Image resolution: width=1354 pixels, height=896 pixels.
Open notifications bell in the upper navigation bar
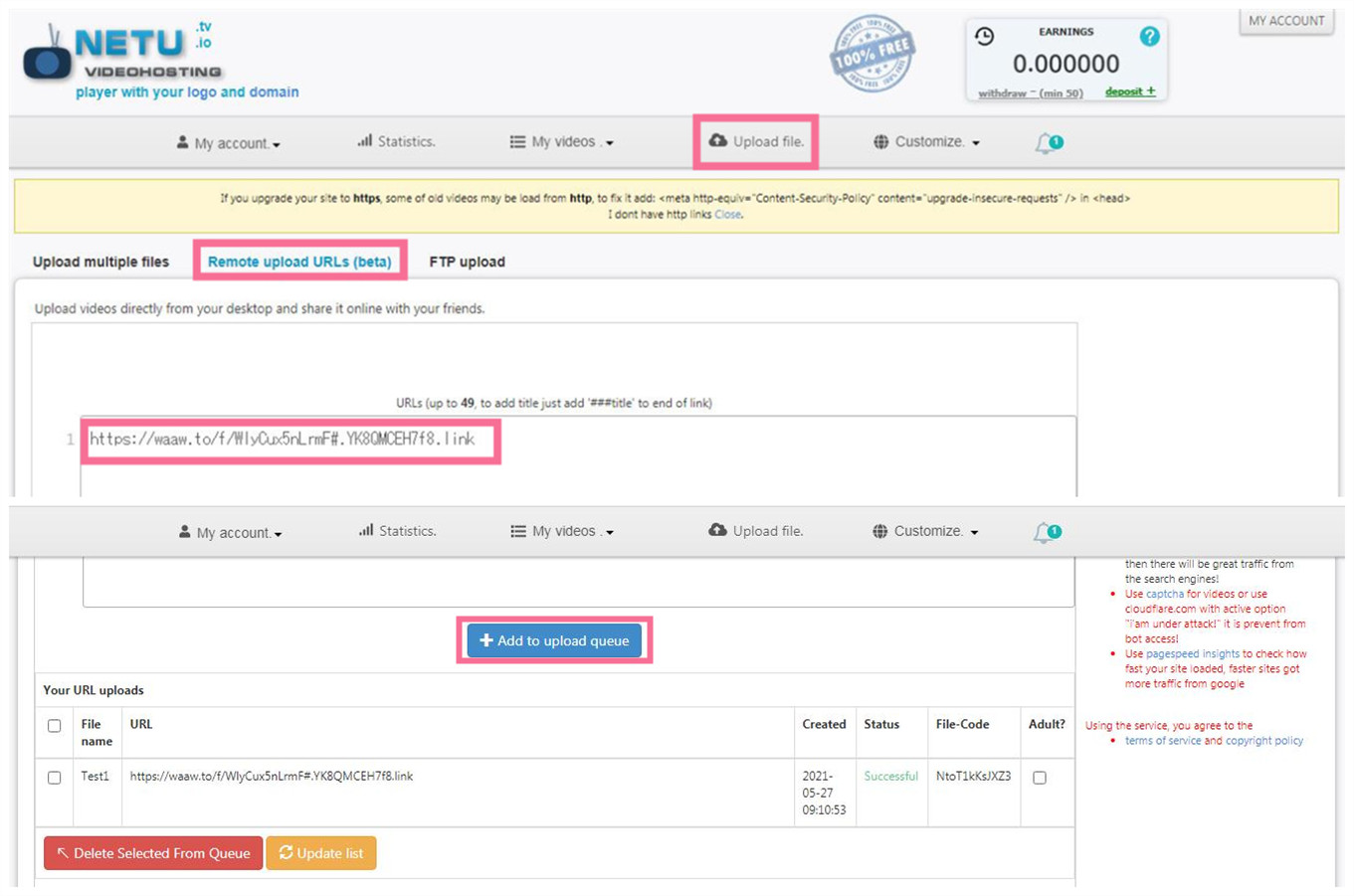pos(1048,143)
